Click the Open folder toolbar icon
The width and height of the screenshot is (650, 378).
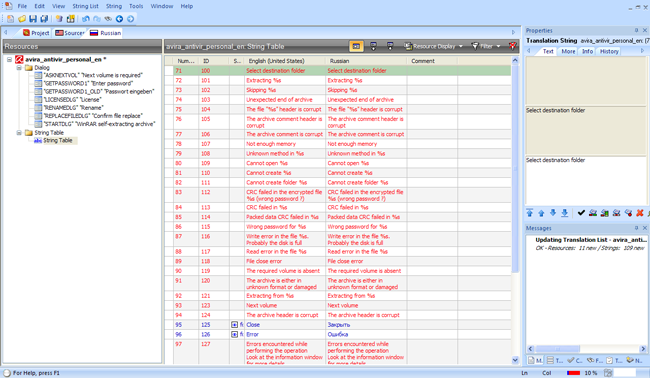coord(22,19)
